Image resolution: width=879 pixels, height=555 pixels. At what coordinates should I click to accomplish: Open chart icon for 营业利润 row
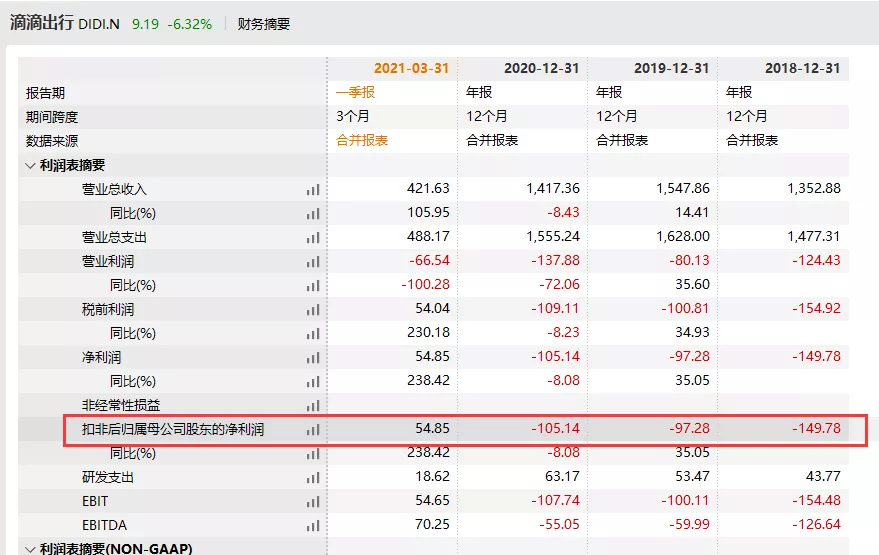313,262
